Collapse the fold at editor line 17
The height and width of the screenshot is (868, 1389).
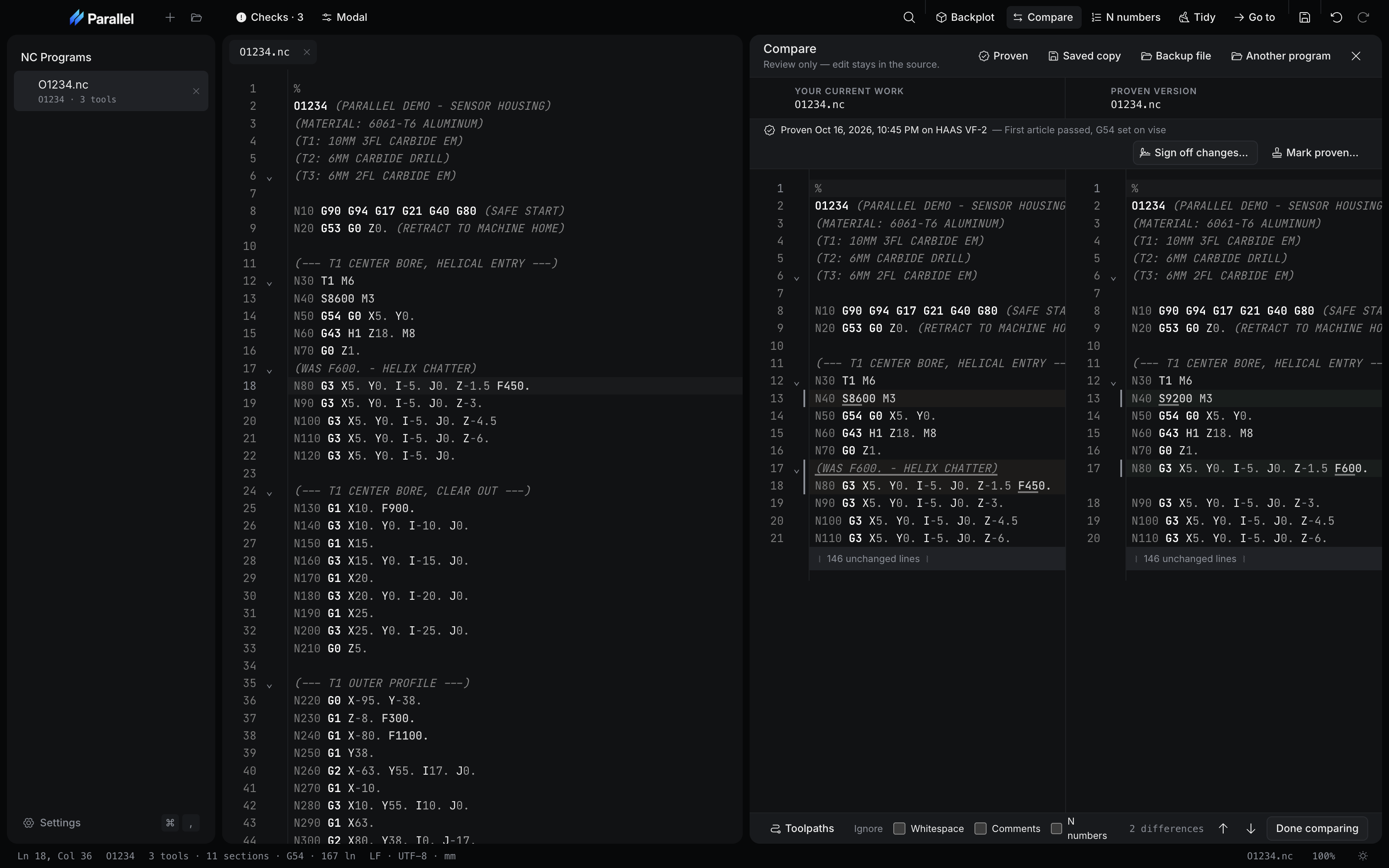[x=269, y=371]
